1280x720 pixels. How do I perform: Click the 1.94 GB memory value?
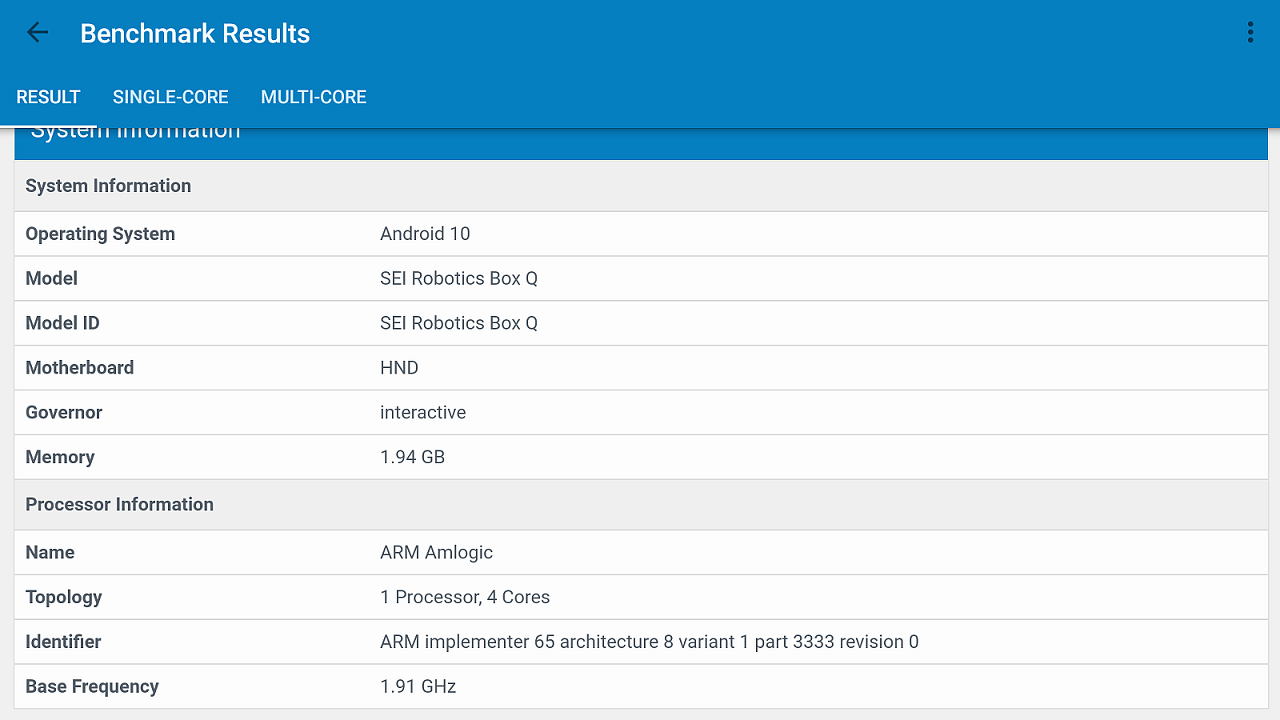click(412, 457)
